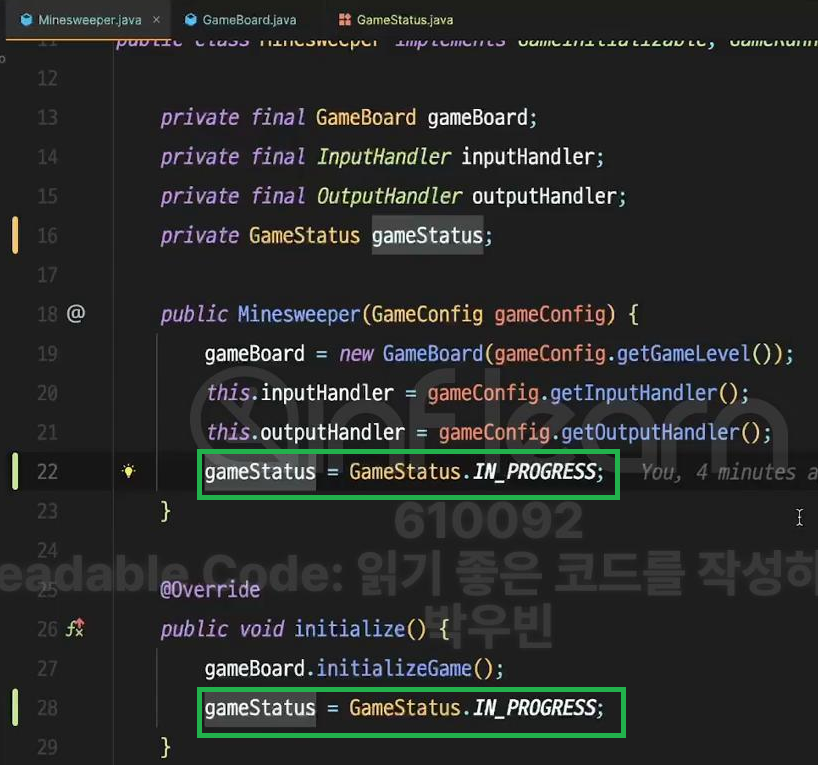Click line number 28 in the gutter
The height and width of the screenshot is (765, 818).
tap(47, 708)
